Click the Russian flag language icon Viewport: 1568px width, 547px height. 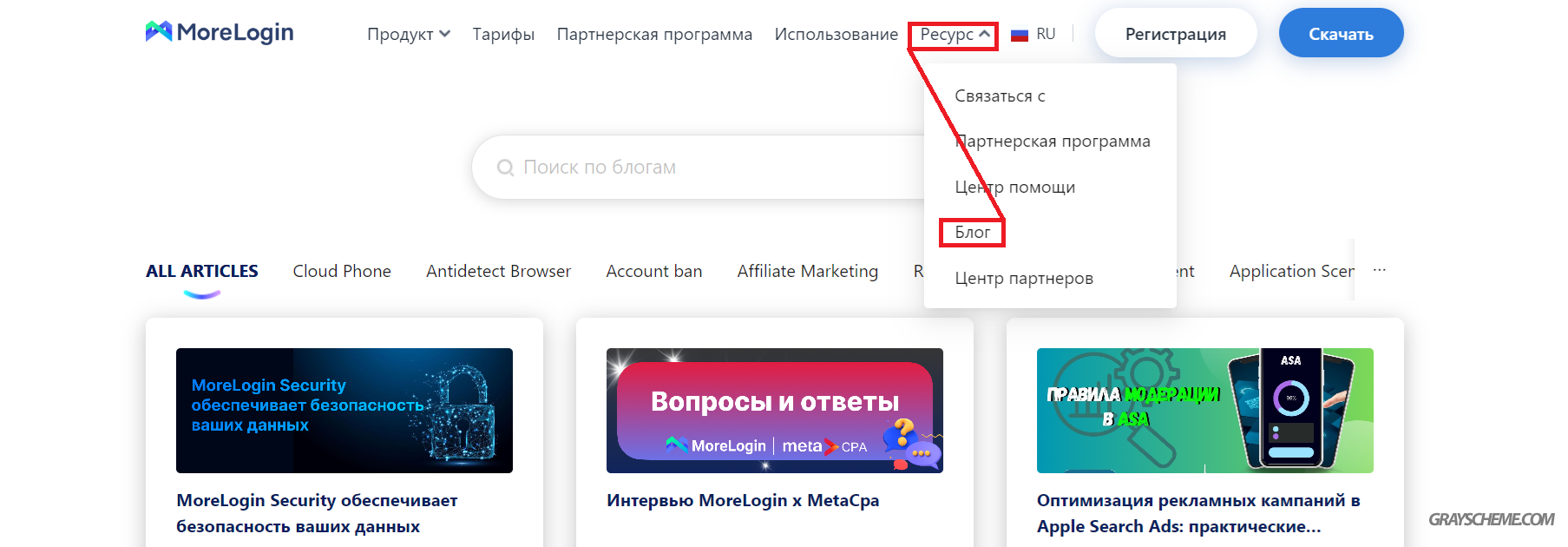(1020, 35)
